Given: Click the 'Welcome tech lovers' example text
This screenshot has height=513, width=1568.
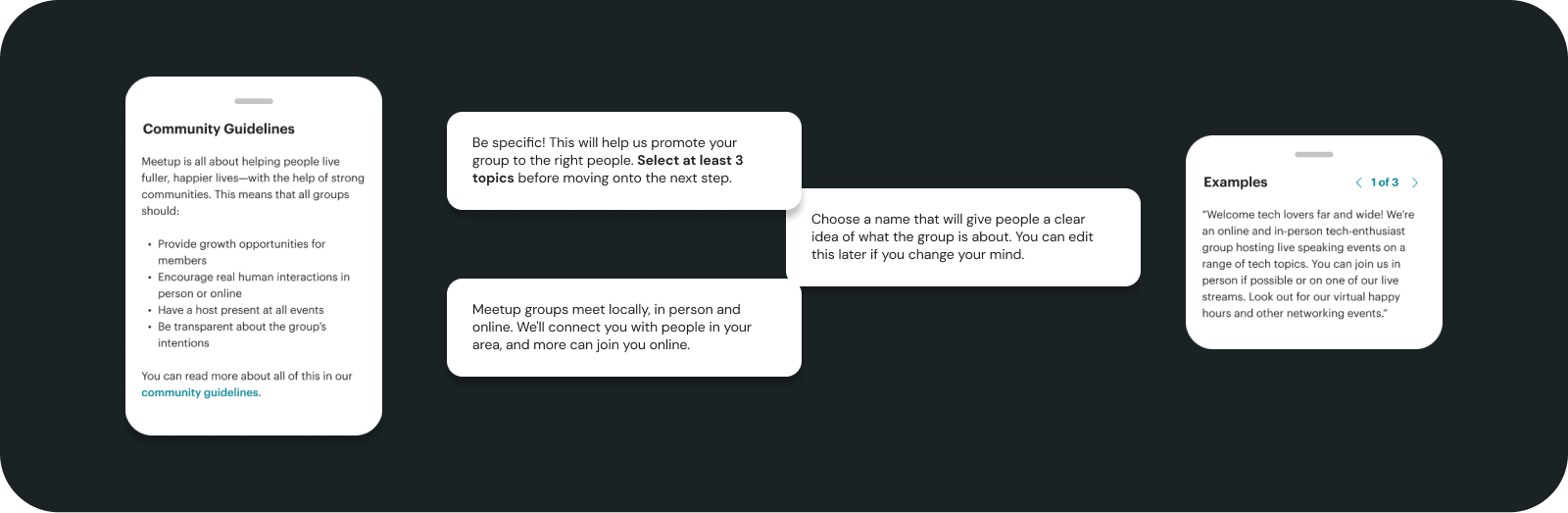Looking at the screenshot, I should point(1308,264).
